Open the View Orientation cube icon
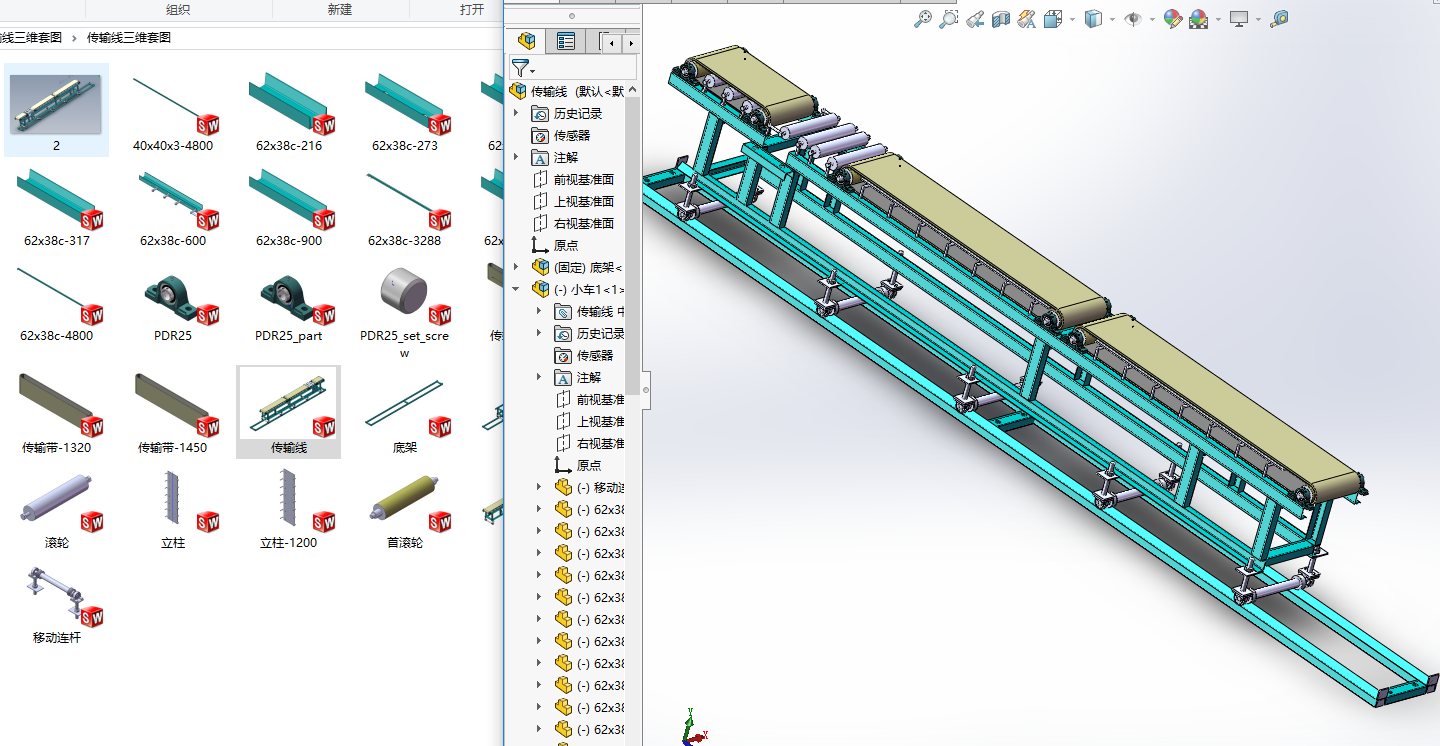1440x746 pixels. click(x=1052, y=19)
